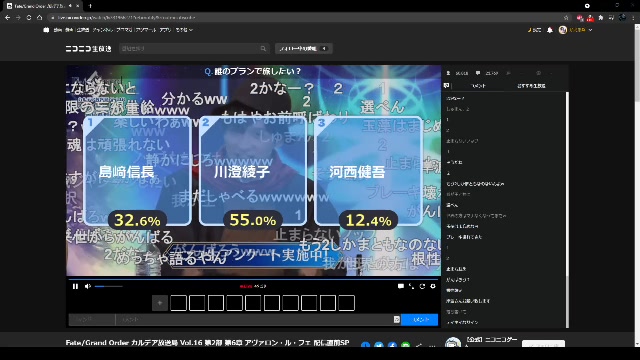Share the broadcast on Facebook
Viewport: 640px width, 360px height.
click(x=392, y=345)
